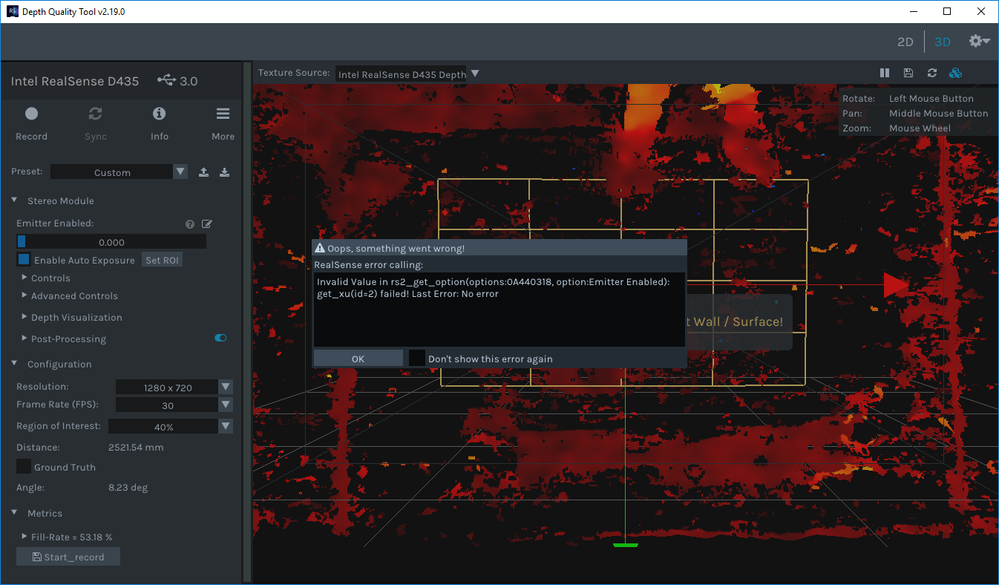The image size is (999, 585).
Task: Open the settings gear menu
Action: pos(979,41)
